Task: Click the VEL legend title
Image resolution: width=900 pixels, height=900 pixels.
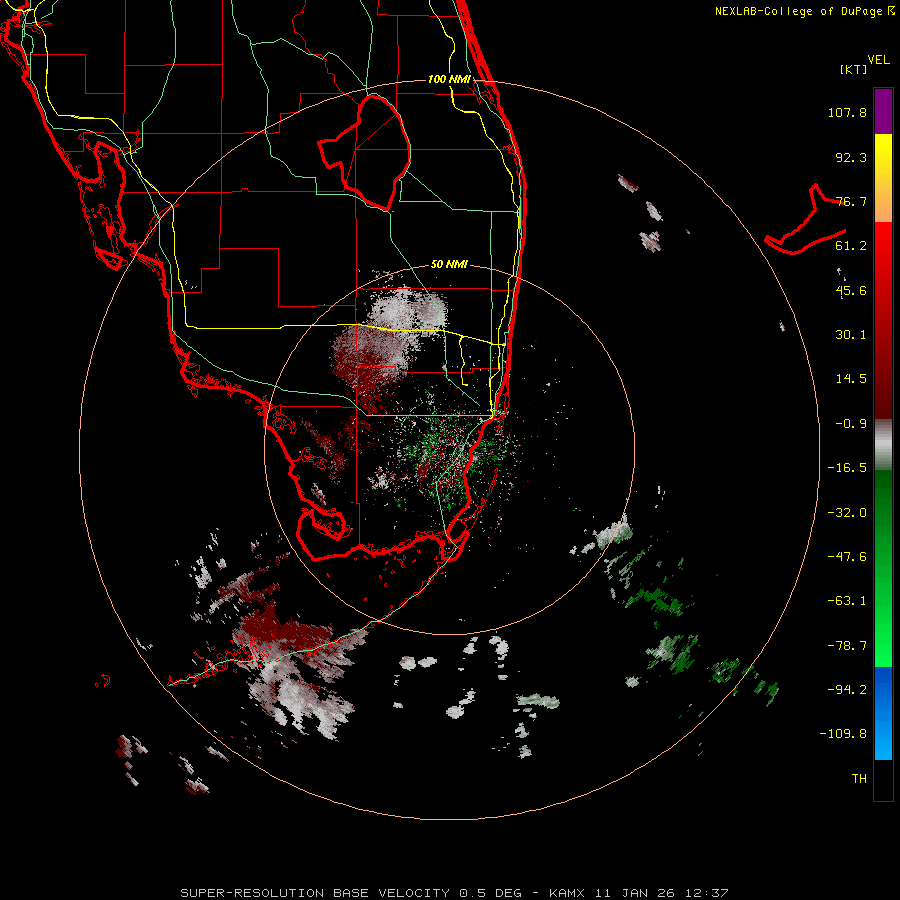Action: click(x=878, y=60)
